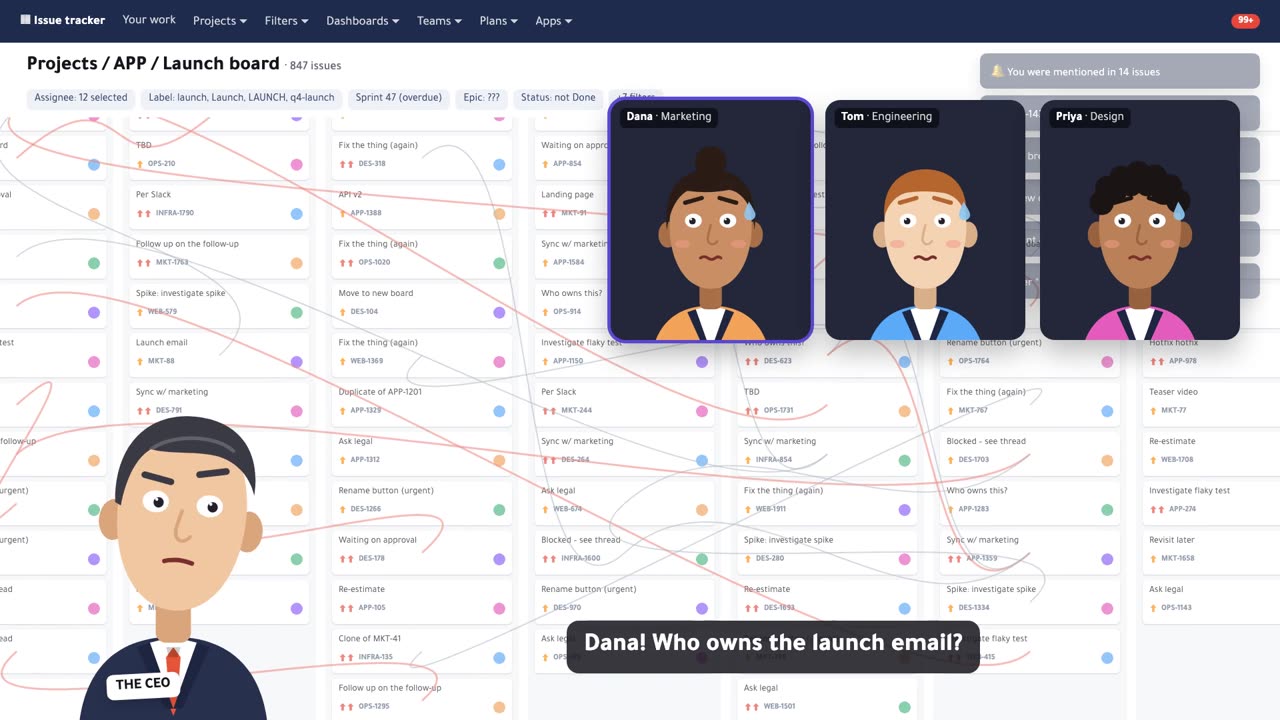Click the bell icon in mentions banner
Image resolution: width=1280 pixels, height=720 pixels.
pos(997,72)
